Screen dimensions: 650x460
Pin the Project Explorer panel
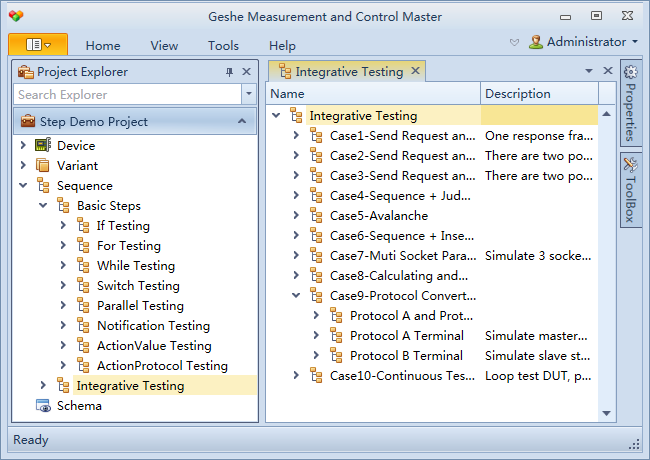(229, 72)
